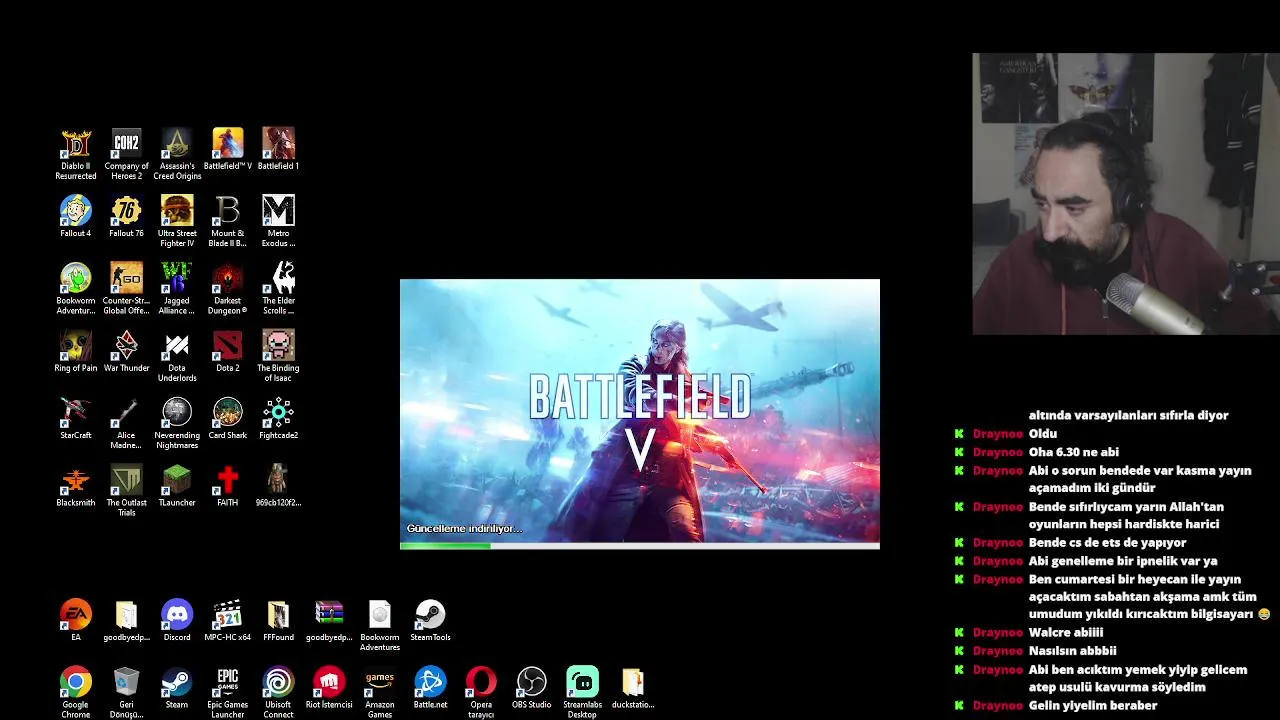Launch The Elder Scrolls shortcut

pos(278,288)
